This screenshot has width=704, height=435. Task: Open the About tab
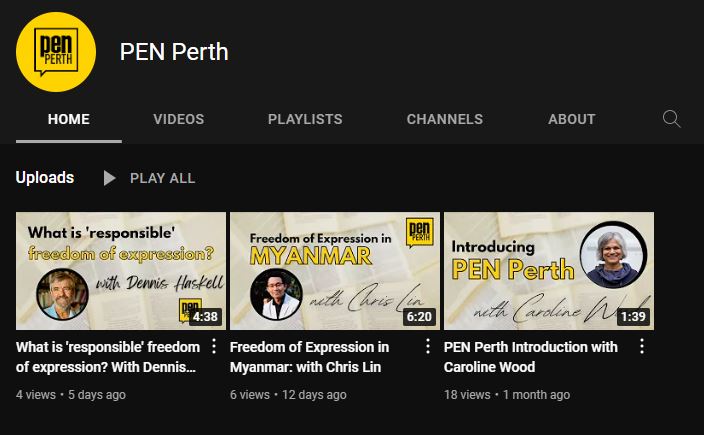pyautogui.click(x=572, y=119)
